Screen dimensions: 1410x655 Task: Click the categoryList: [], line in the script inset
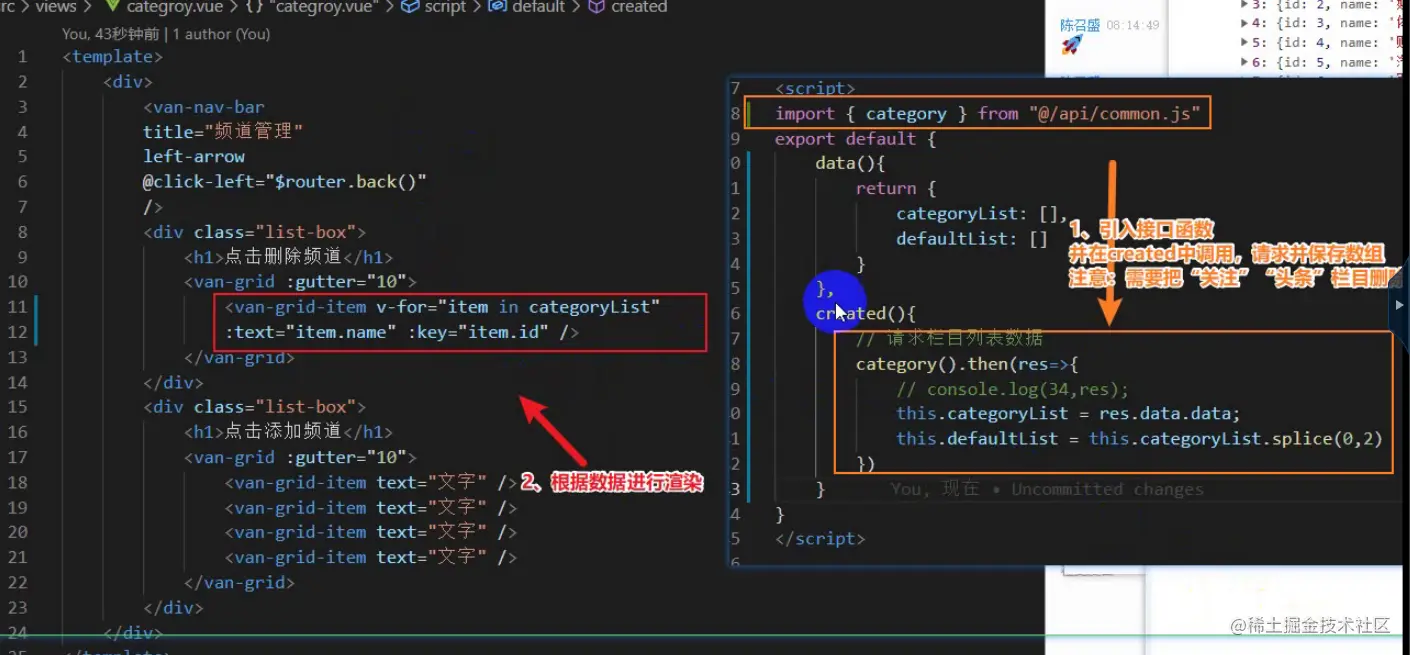point(982,213)
